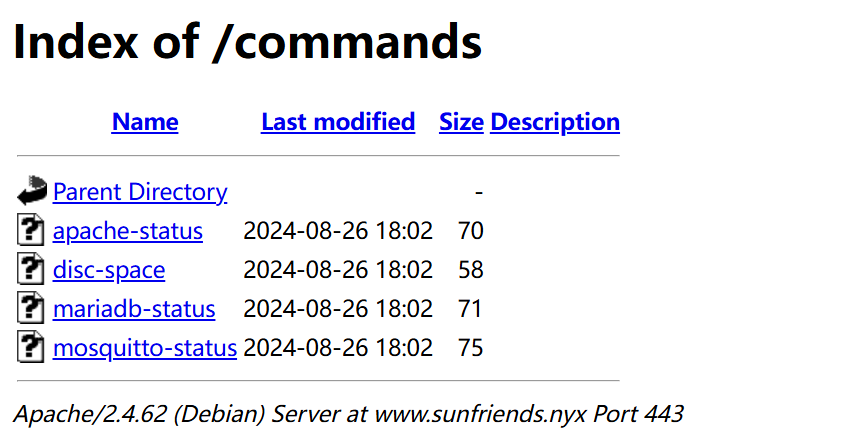Open the disc-space file link
This screenshot has width=850, height=448.
109,270
